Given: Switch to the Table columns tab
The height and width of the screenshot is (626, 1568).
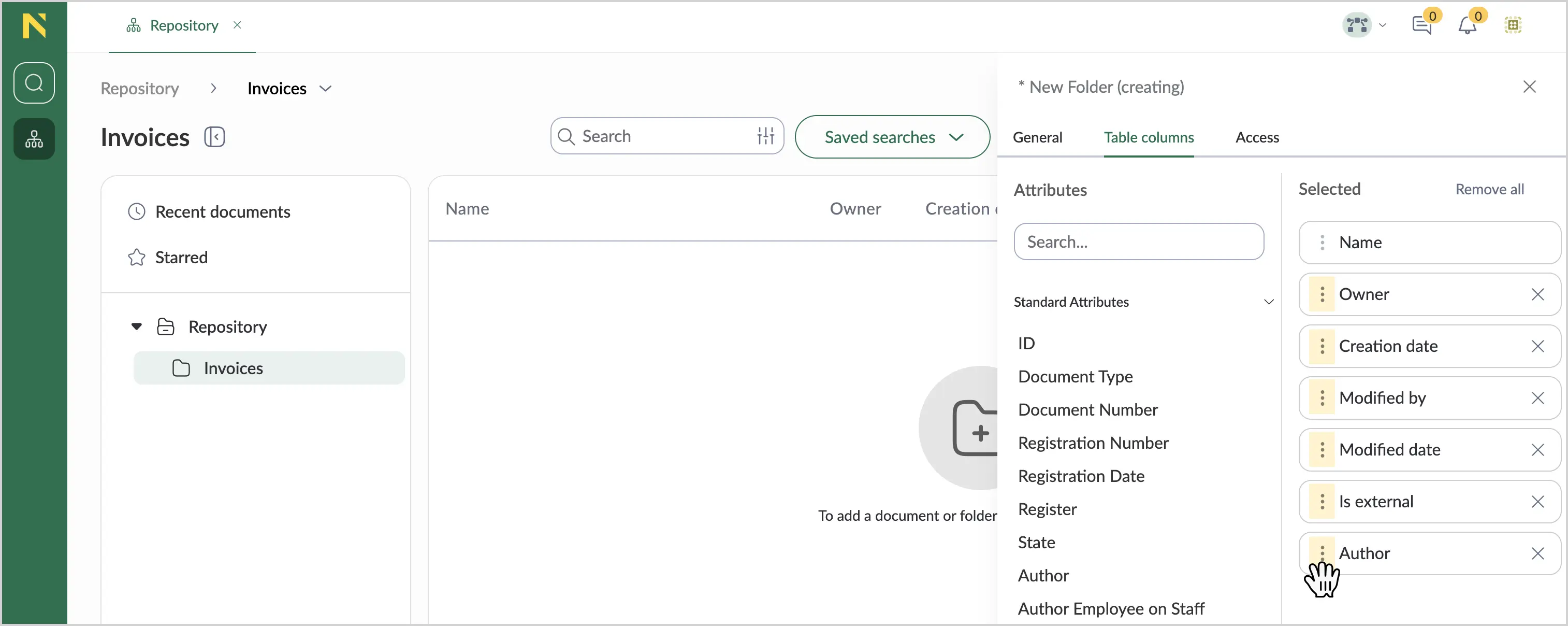Looking at the screenshot, I should (1149, 137).
